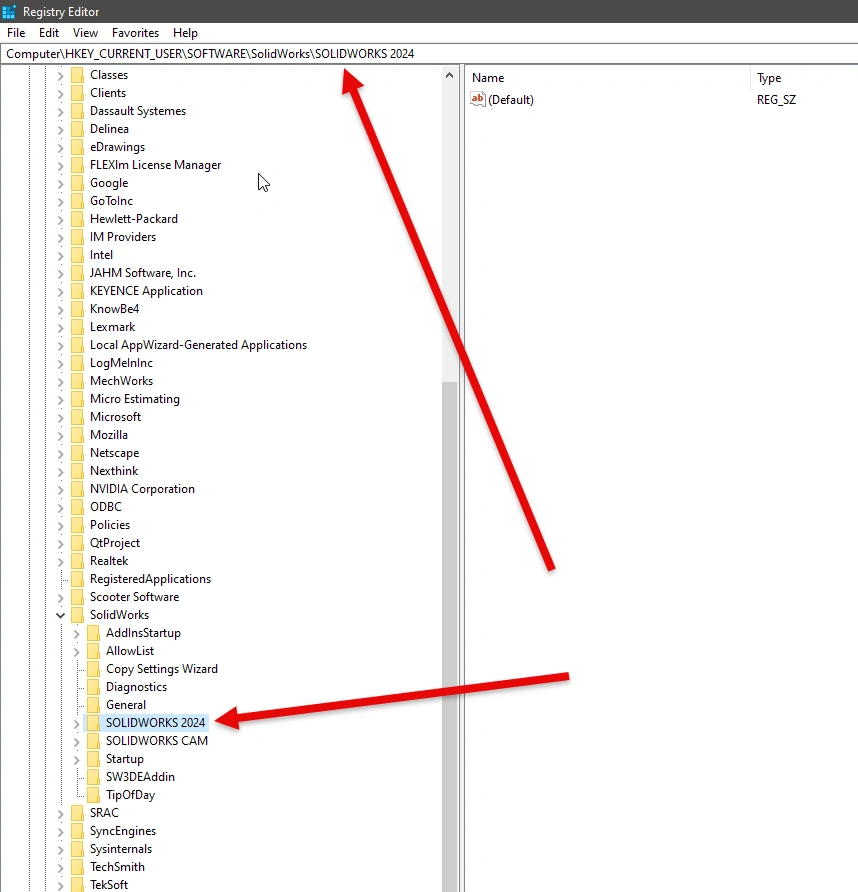Select the KnowBe4 folder icon
858x892 pixels.
click(77, 309)
